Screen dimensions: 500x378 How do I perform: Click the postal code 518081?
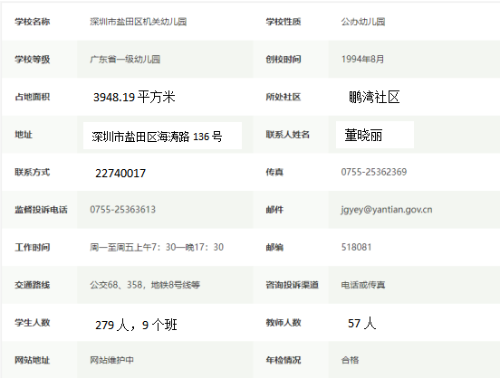356,247
